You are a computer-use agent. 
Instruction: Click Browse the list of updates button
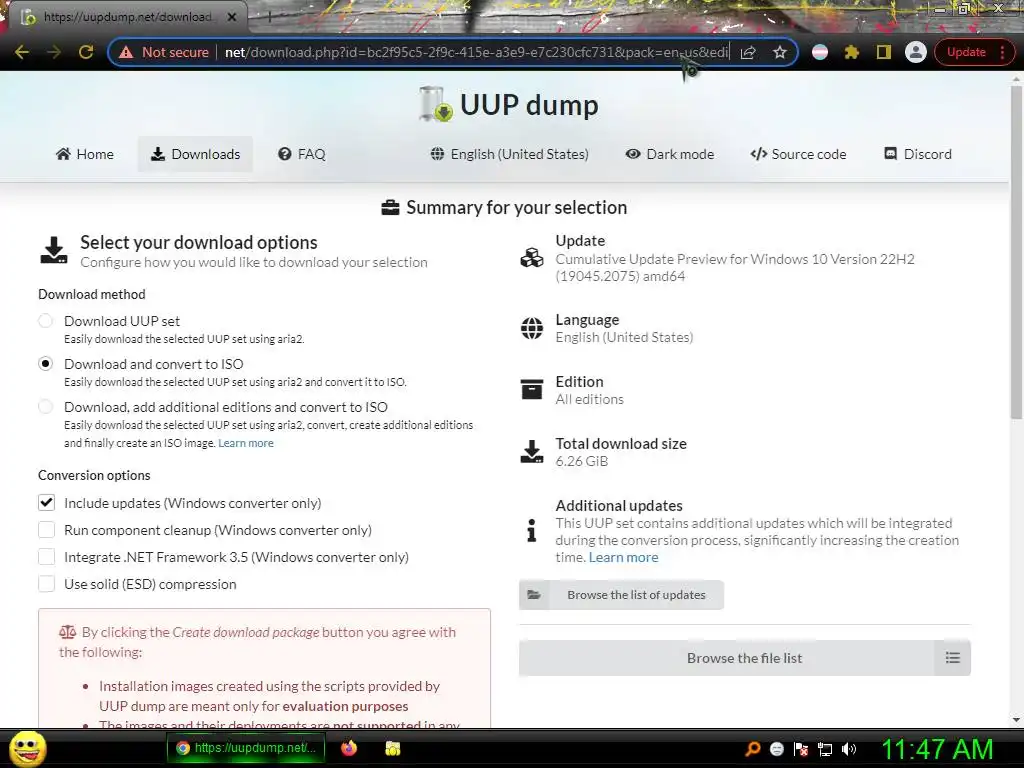pos(621,595)
